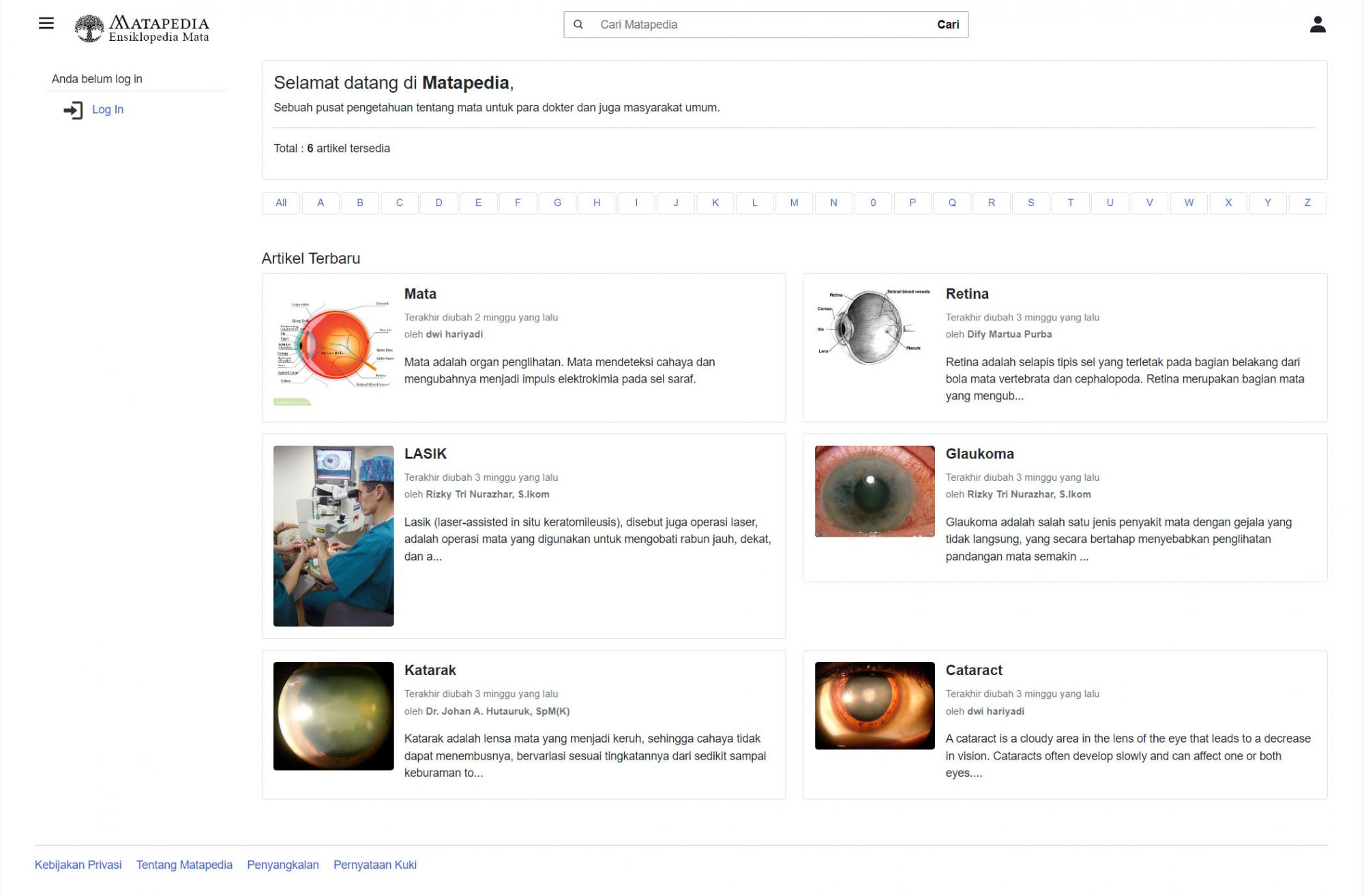Filter articles by letter F
The image size is (1364, 896).
(518, 203)
